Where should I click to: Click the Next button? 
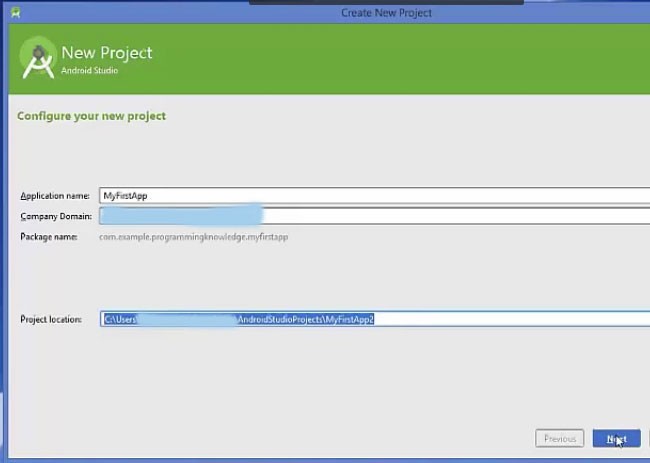616,439
